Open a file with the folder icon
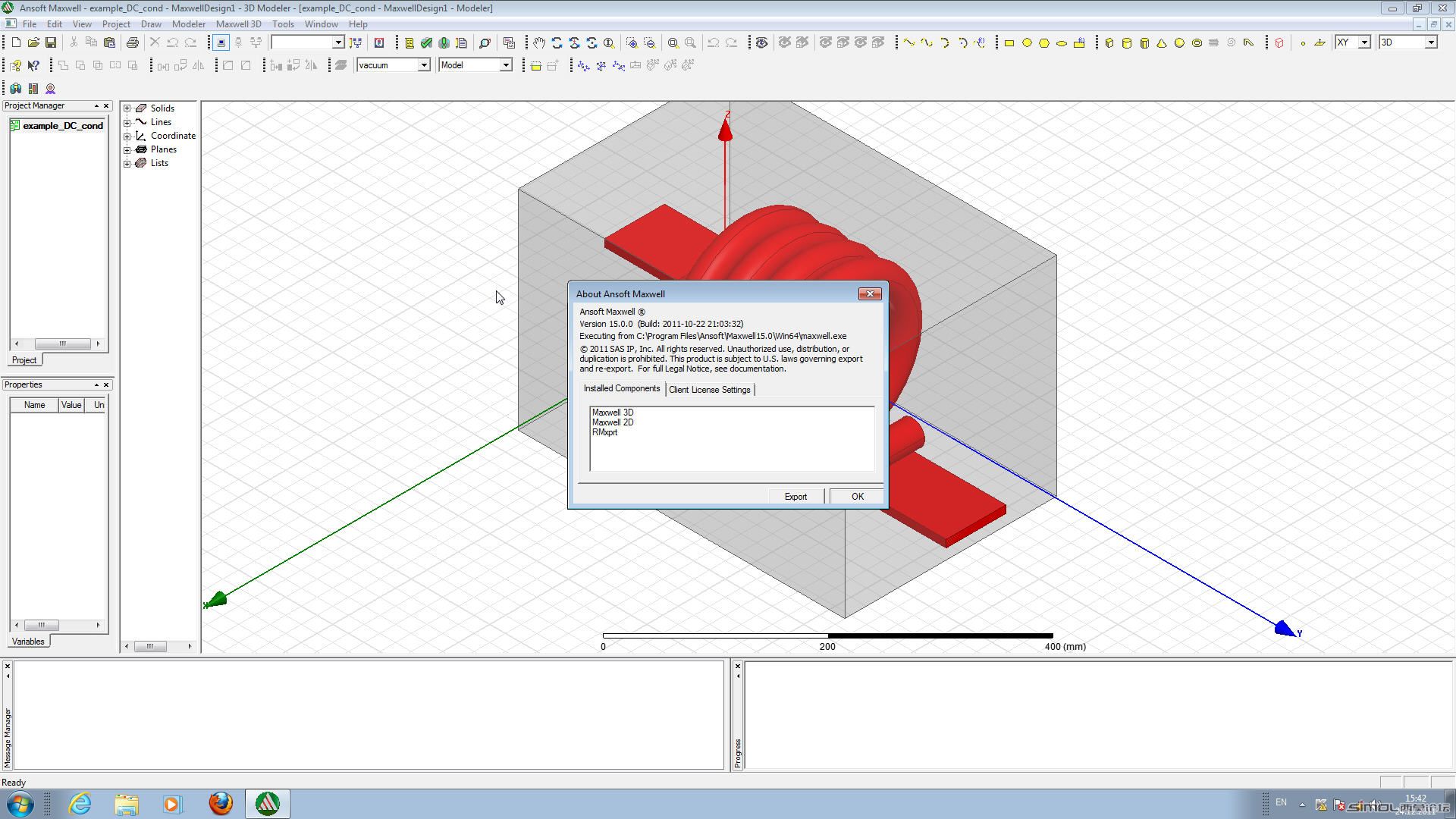Viewport: 1456px width, 819px height. point(33,42)
